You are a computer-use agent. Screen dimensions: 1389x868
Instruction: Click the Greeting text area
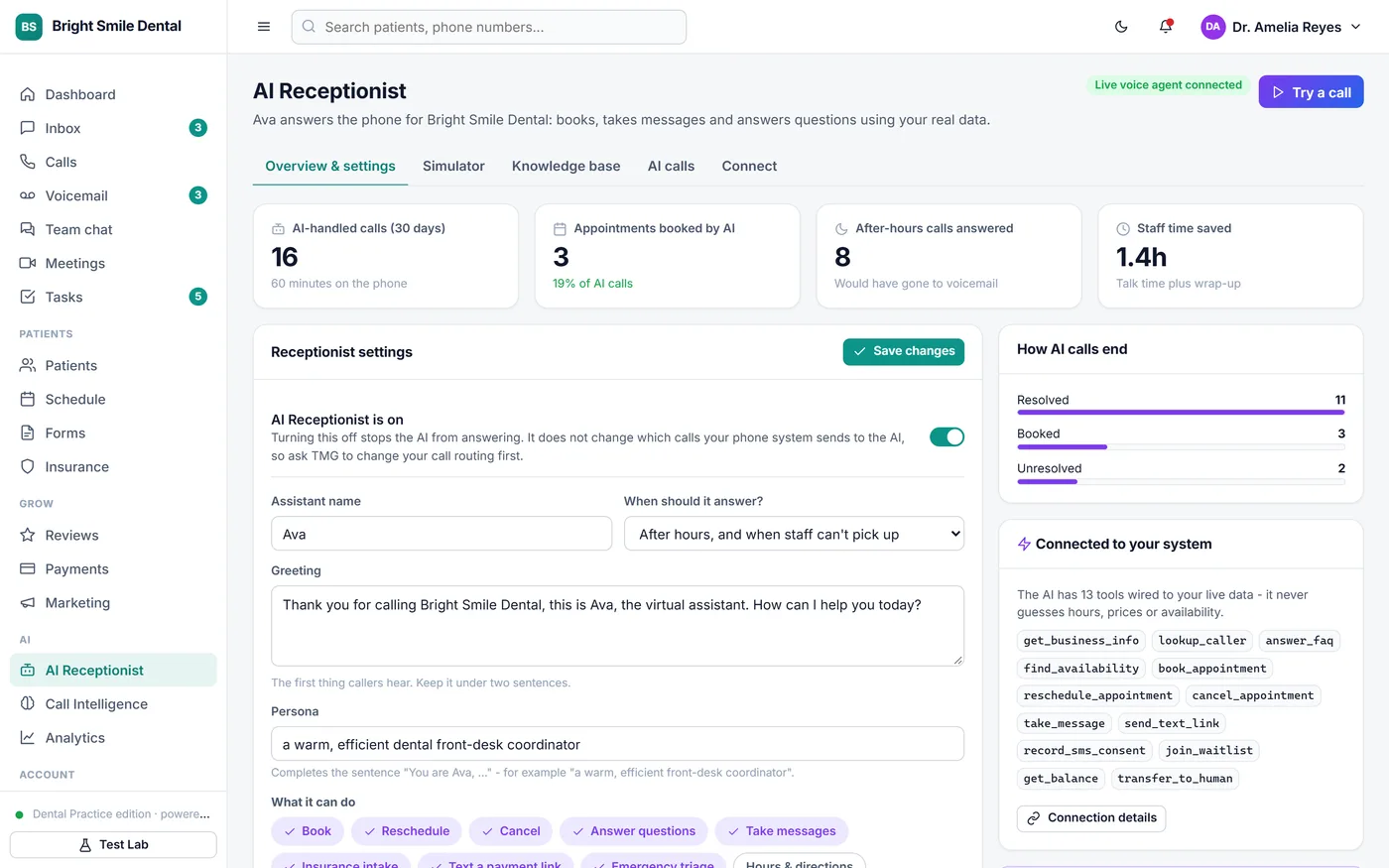(617, 625)
